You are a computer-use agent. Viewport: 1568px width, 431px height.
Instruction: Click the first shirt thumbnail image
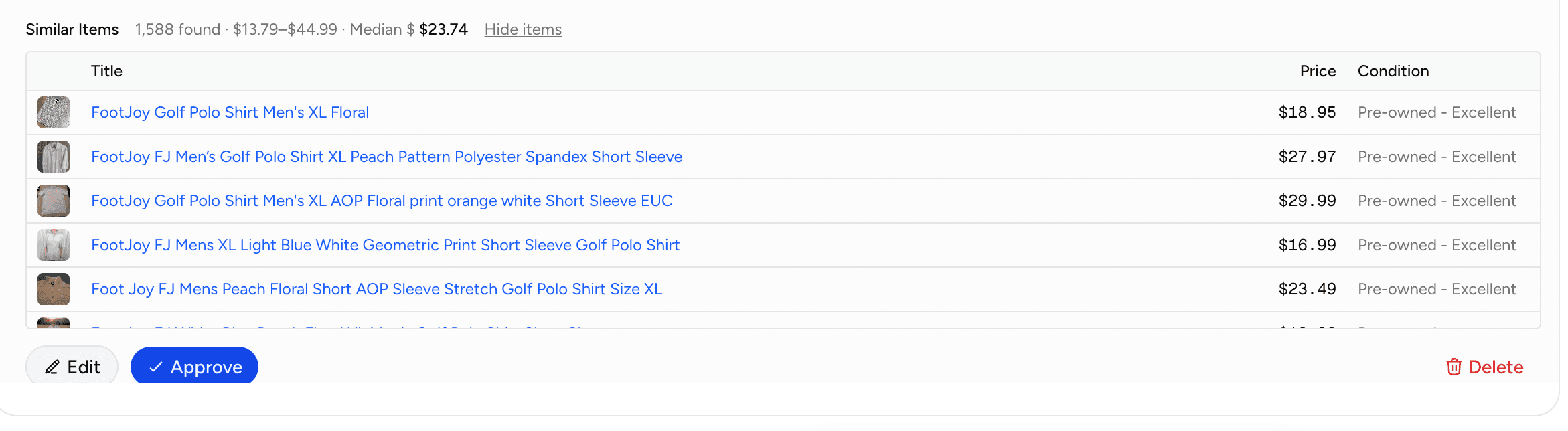pos(53,112)
